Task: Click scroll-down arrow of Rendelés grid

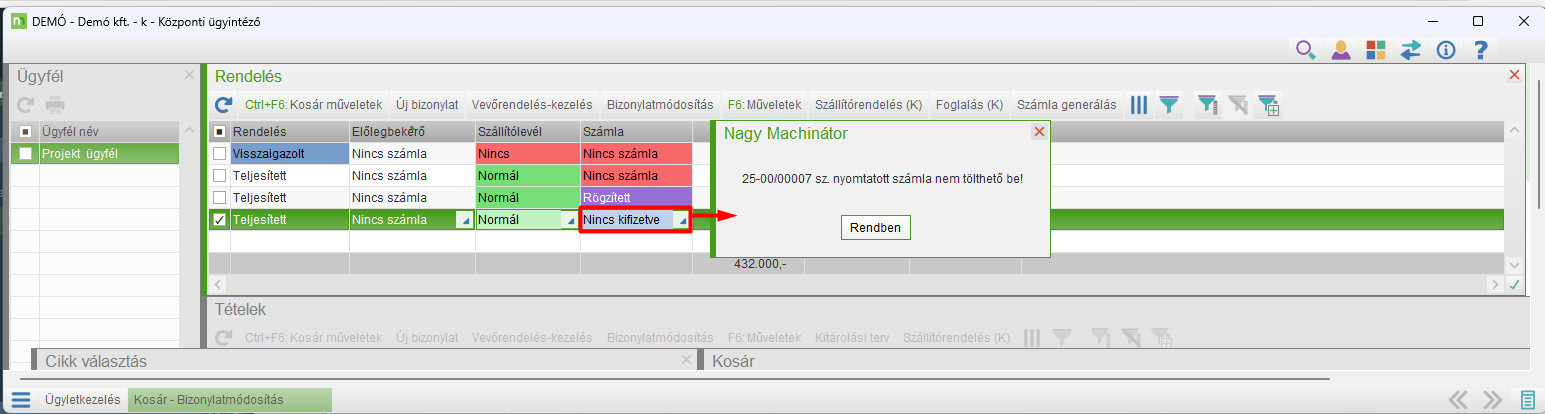Action: [x=1514, y=264]
